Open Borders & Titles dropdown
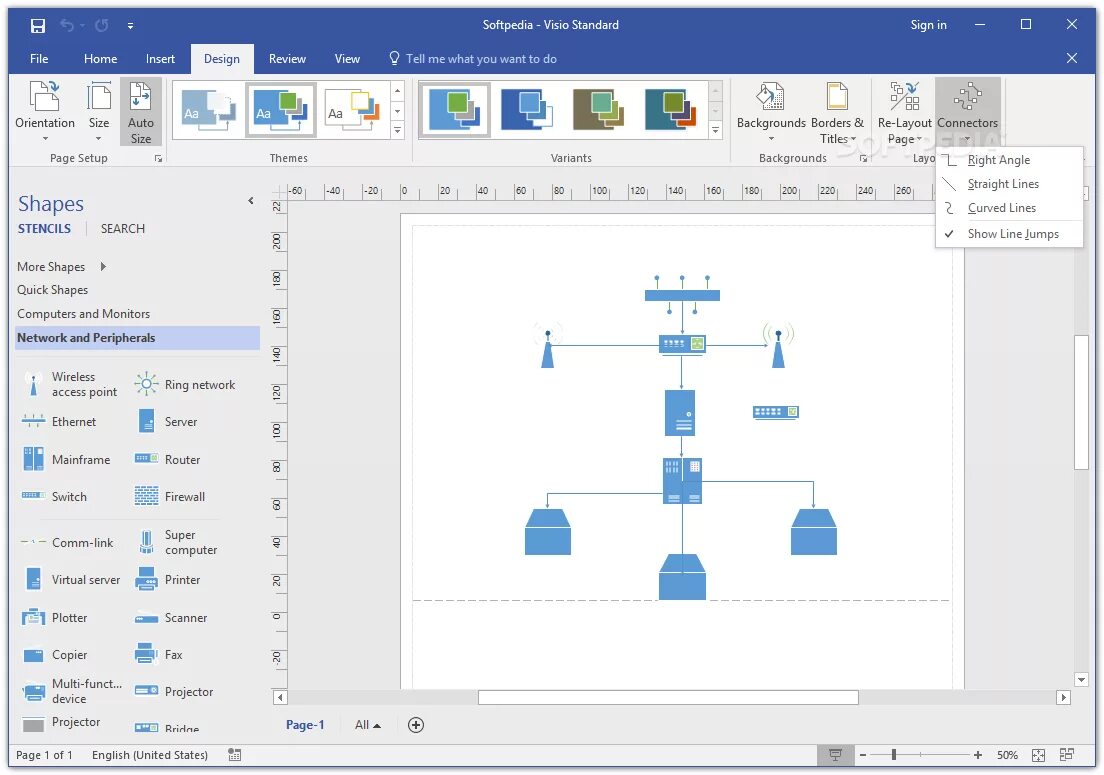Screen dimensions: 1104x775 [x=837, y=112]
